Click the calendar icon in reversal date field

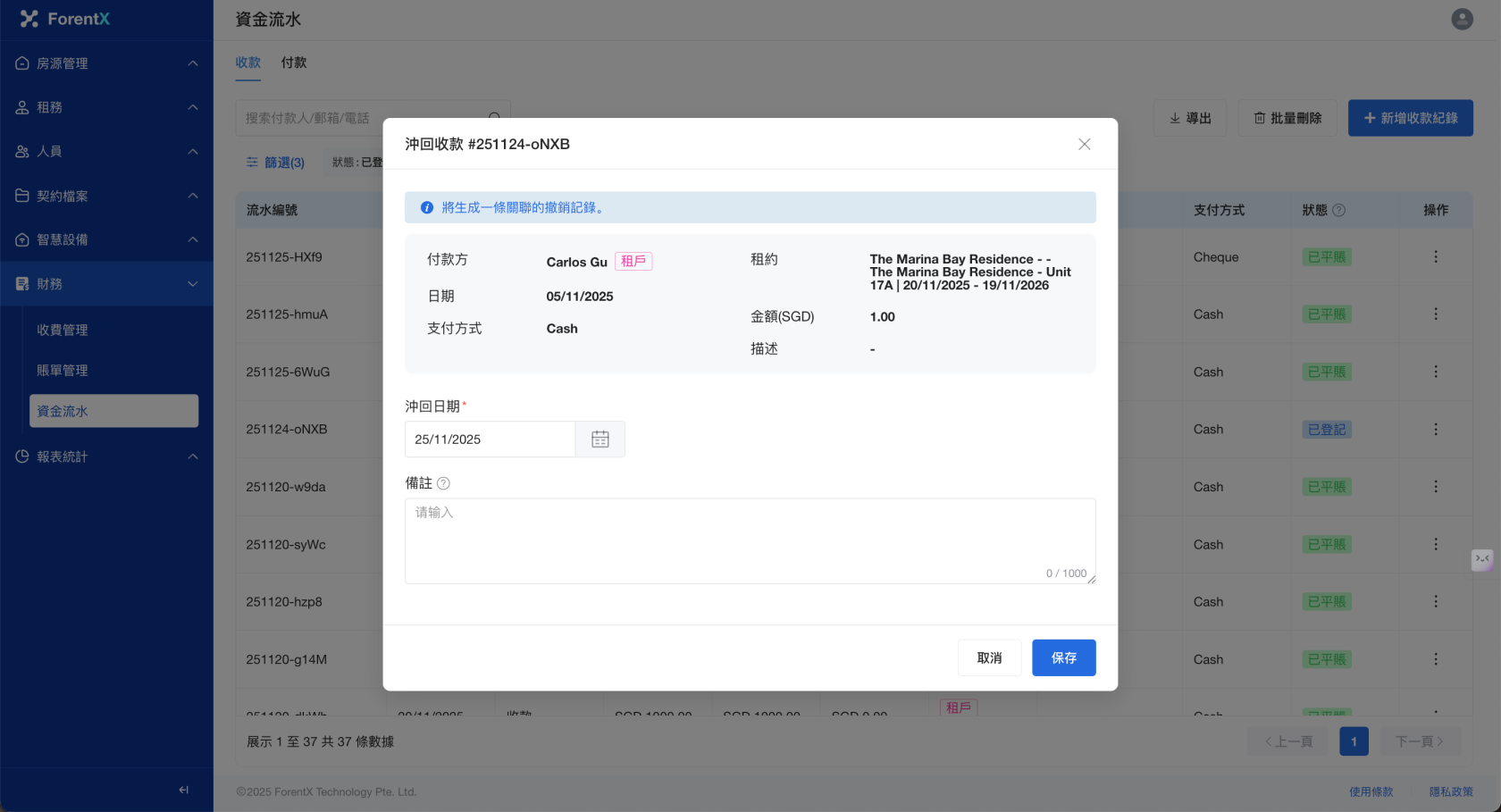tap(600, 439)
